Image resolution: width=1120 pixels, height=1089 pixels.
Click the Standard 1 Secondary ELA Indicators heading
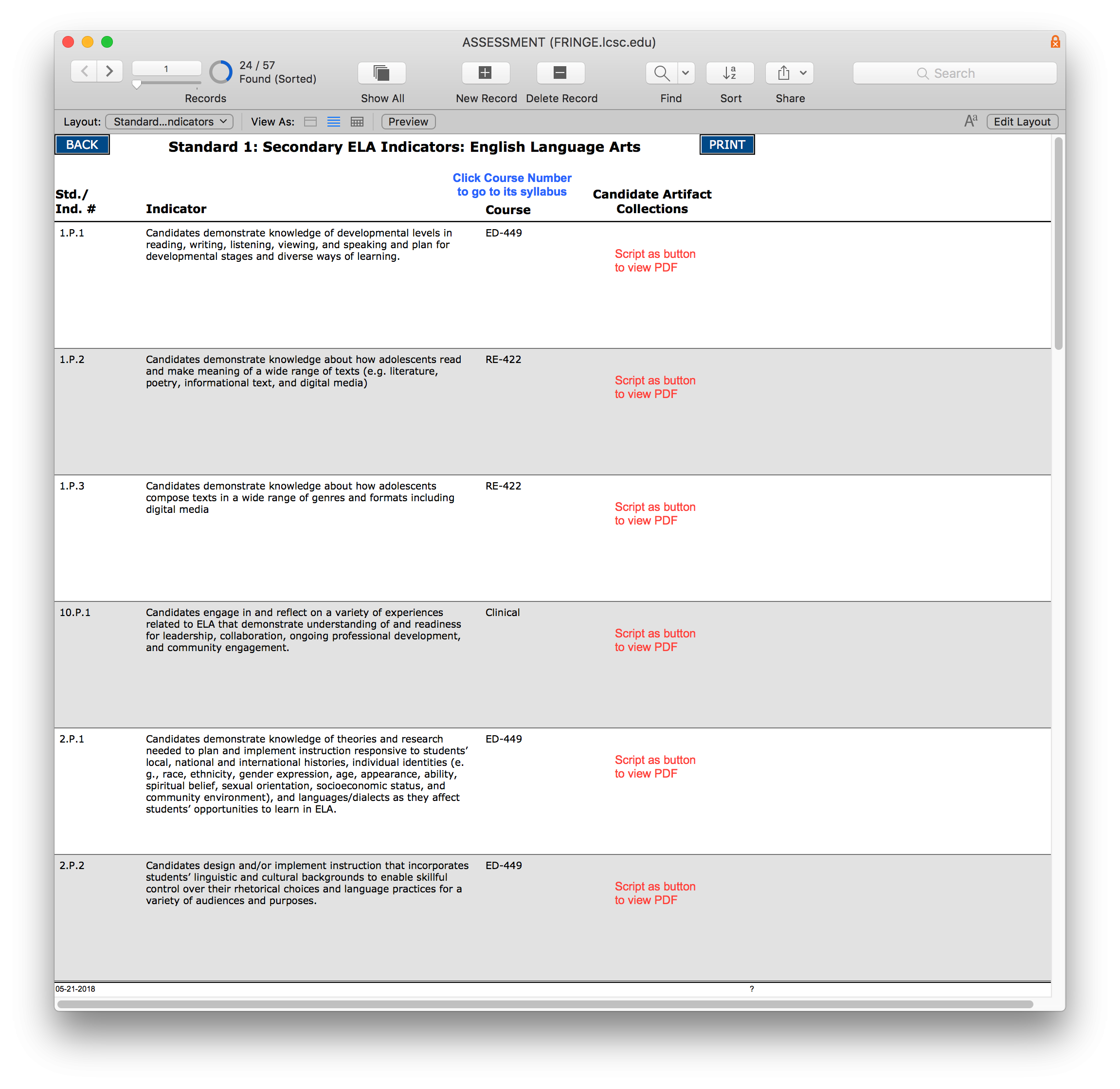coord(404,147)
